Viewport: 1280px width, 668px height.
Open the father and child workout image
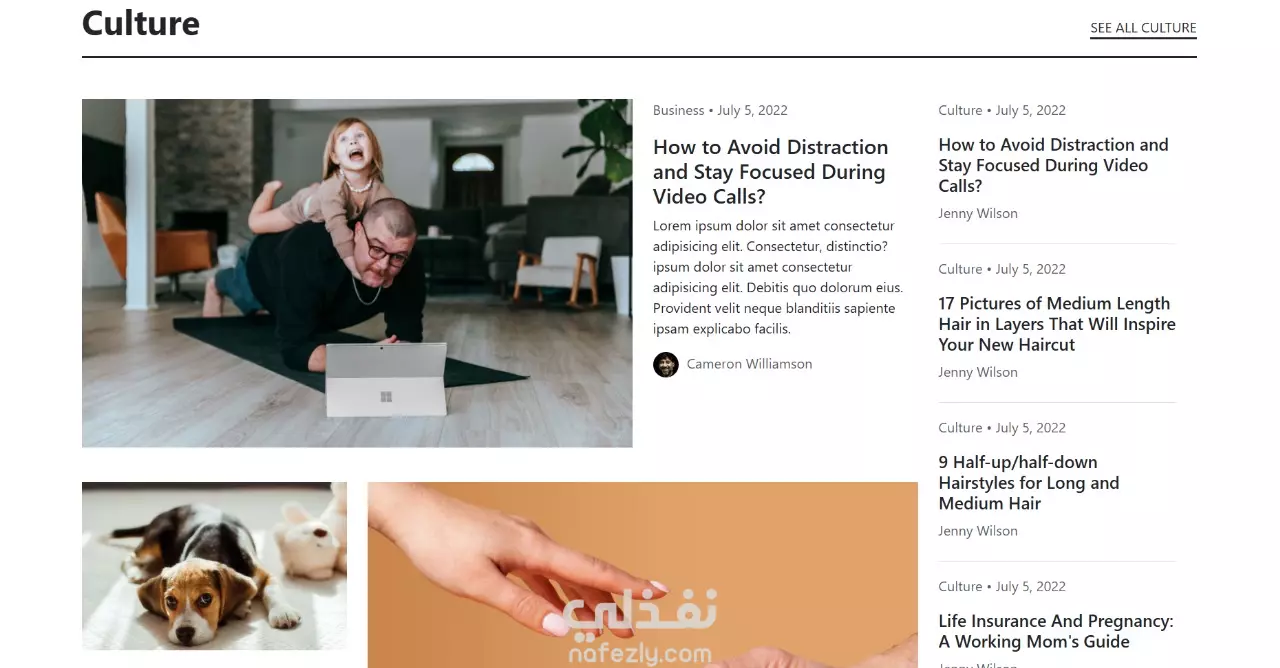pyautogui.click(x=357, y=273)
